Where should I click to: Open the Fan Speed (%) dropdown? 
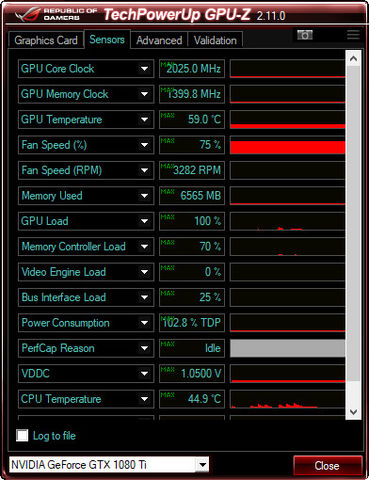(x=144, y=145)
